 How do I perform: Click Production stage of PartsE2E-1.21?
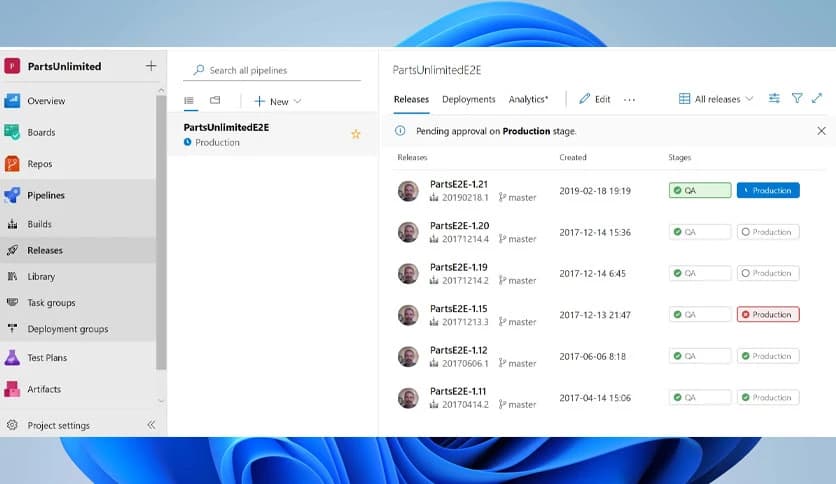[x=768, y=190]
